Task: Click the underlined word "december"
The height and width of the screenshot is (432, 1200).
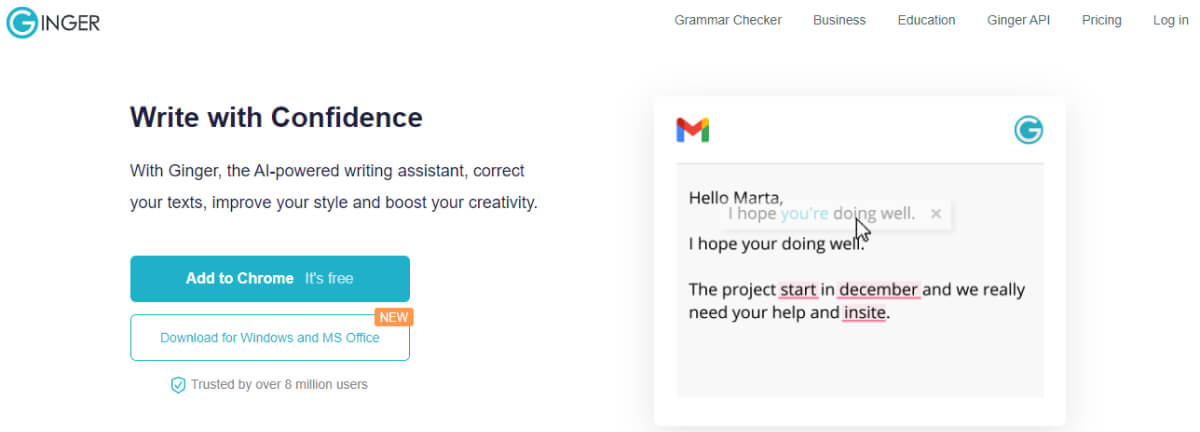Action: 878,290
